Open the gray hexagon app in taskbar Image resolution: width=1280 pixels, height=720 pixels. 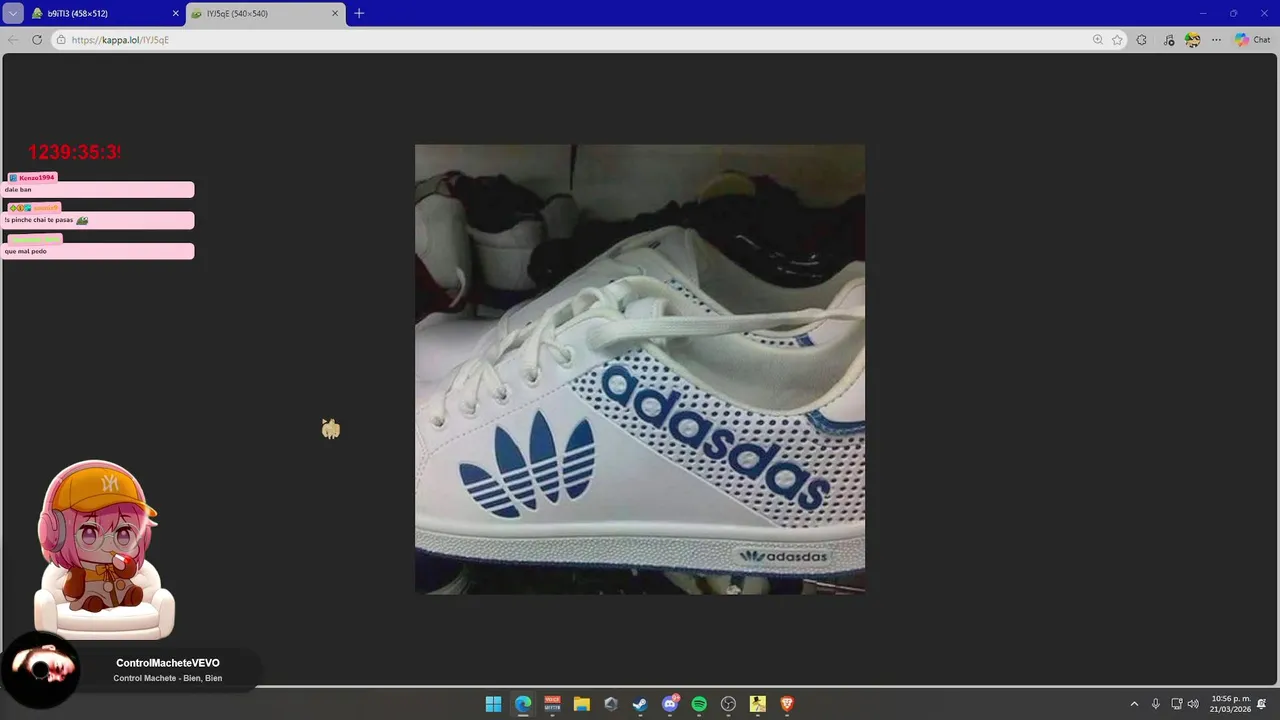[611, 704]
